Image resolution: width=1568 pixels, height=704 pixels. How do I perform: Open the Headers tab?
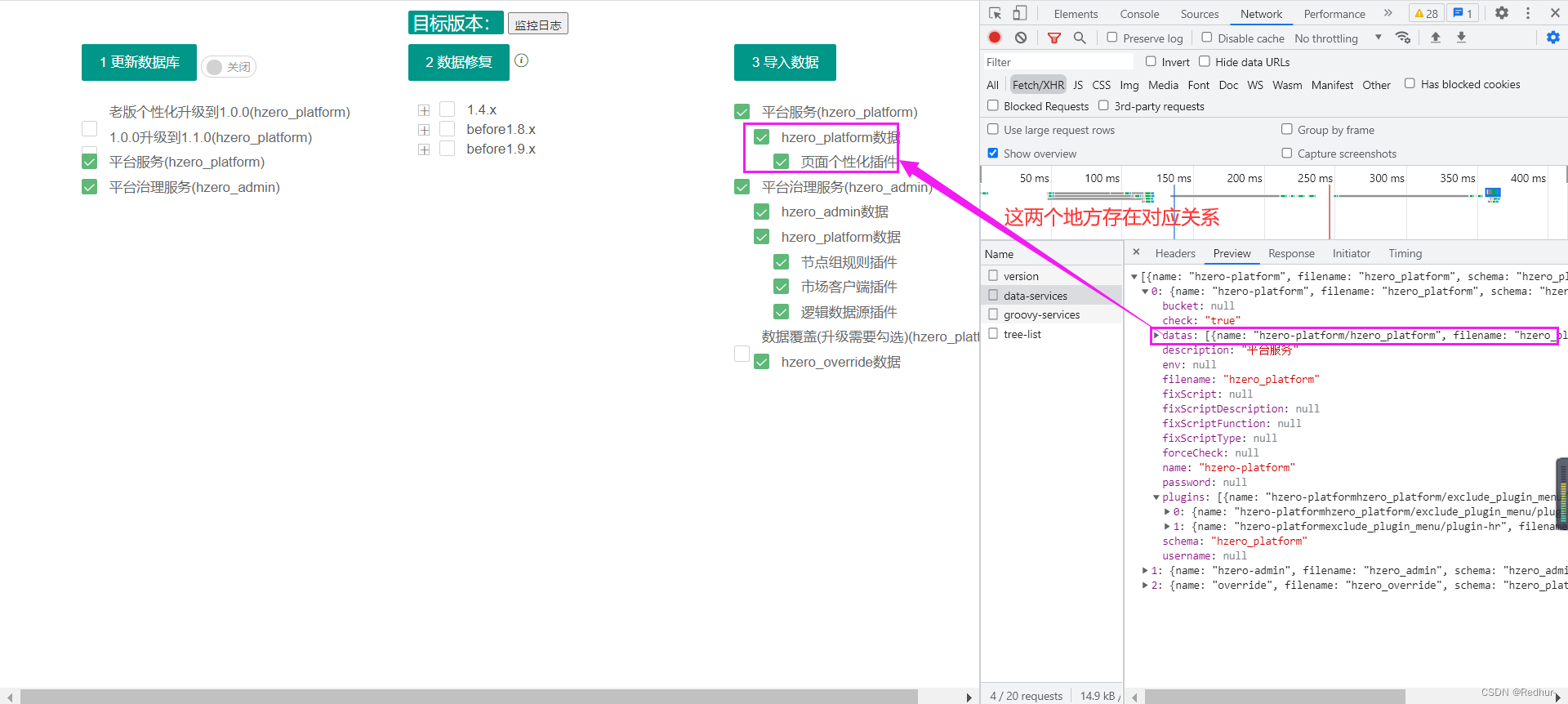(x=1175, y=253)
